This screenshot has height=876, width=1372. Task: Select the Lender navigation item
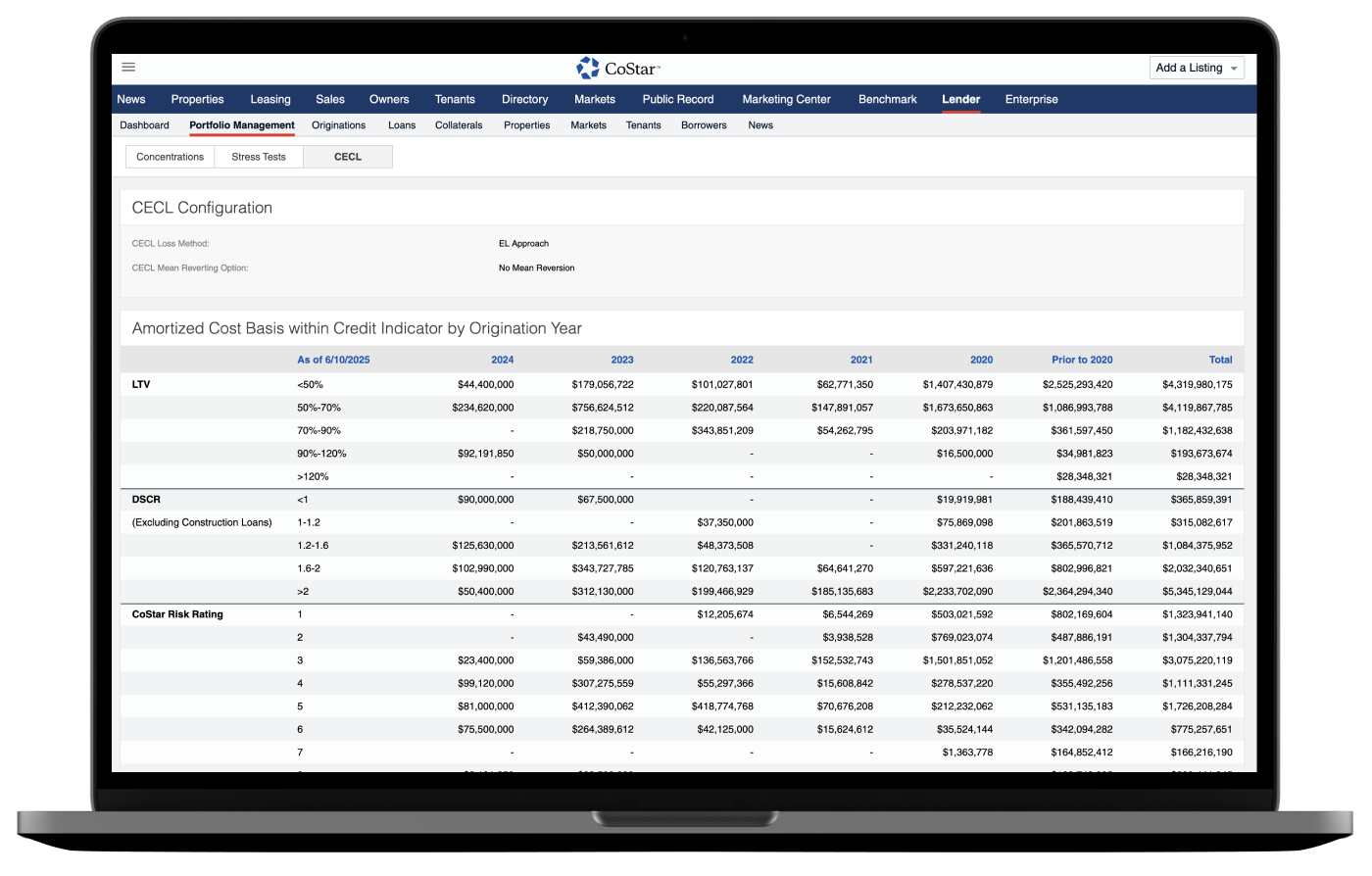click(x=960, y=99)
